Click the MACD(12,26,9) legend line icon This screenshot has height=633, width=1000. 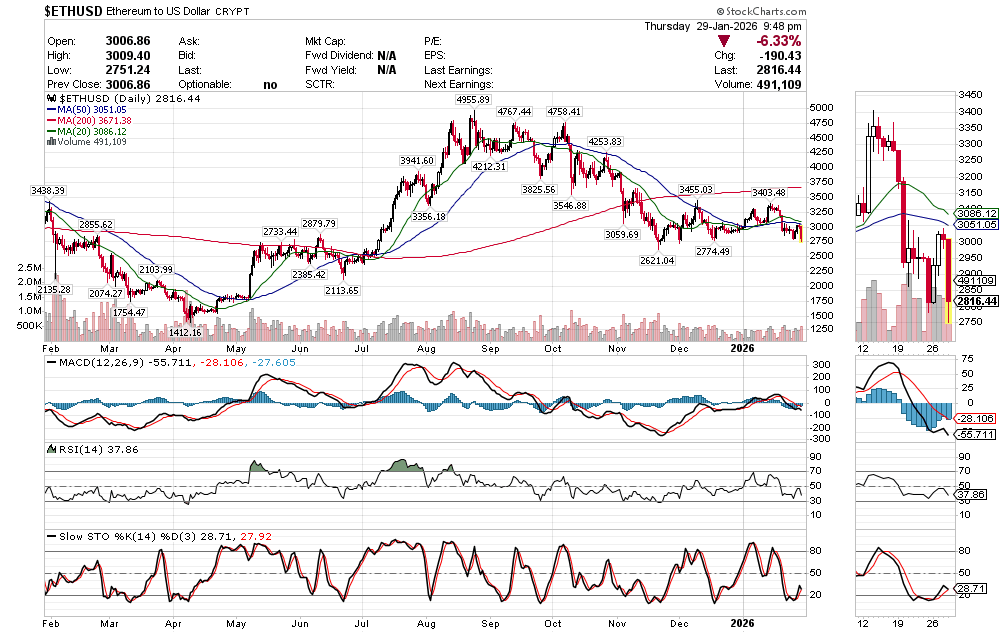52,362
